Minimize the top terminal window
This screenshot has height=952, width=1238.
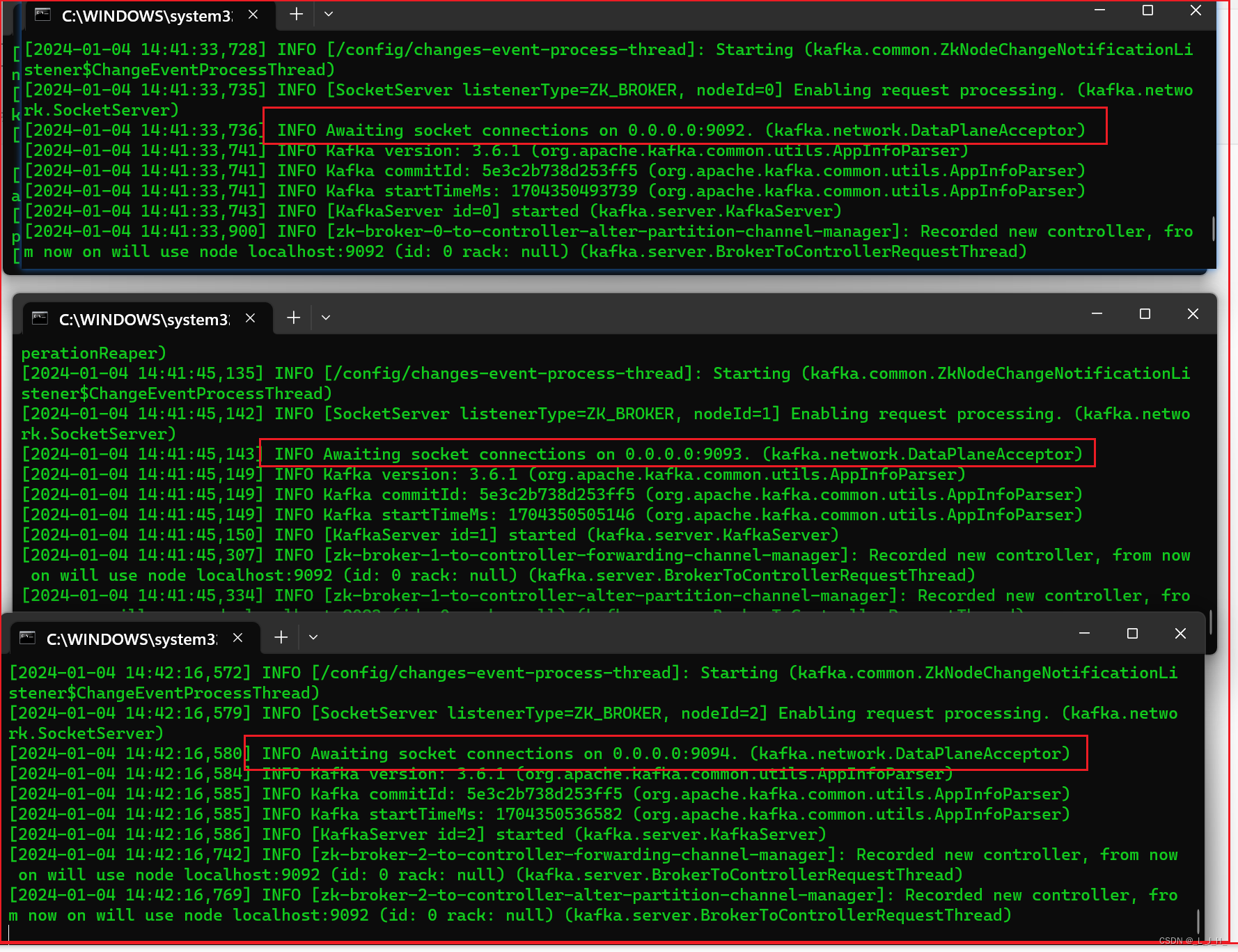[x=1100, y=10]
